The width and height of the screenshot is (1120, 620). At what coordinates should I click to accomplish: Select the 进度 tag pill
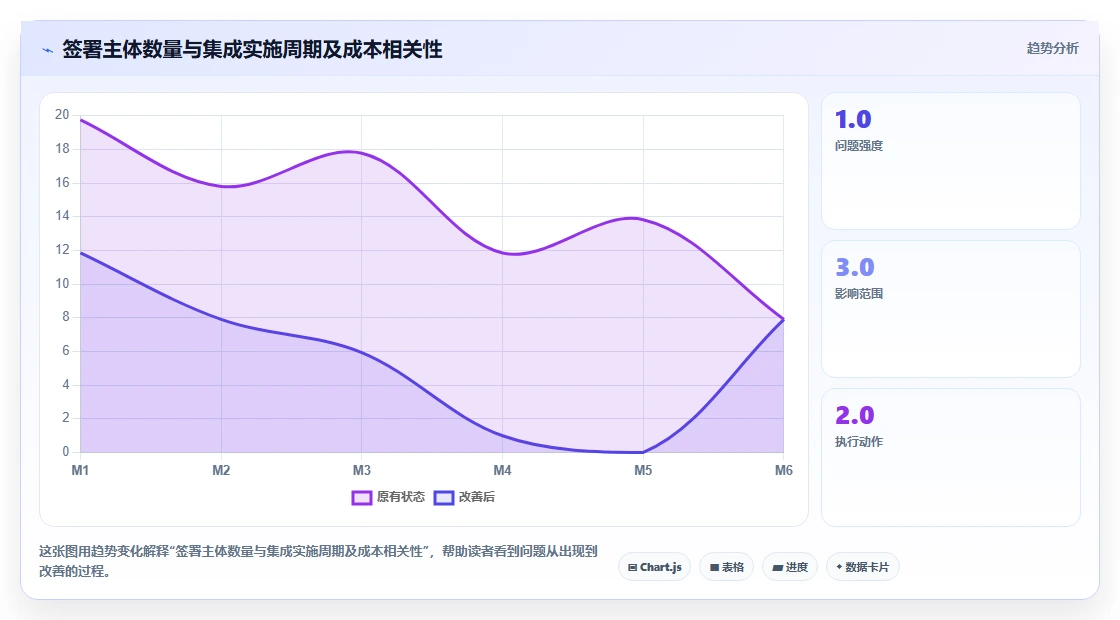(x=790, y=567)
